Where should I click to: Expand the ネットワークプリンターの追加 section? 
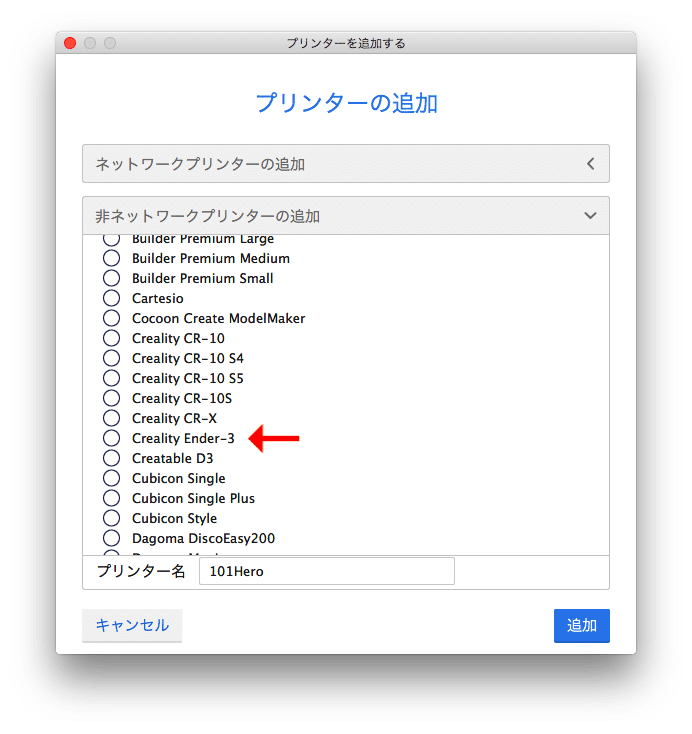click(x=345, y=163)
